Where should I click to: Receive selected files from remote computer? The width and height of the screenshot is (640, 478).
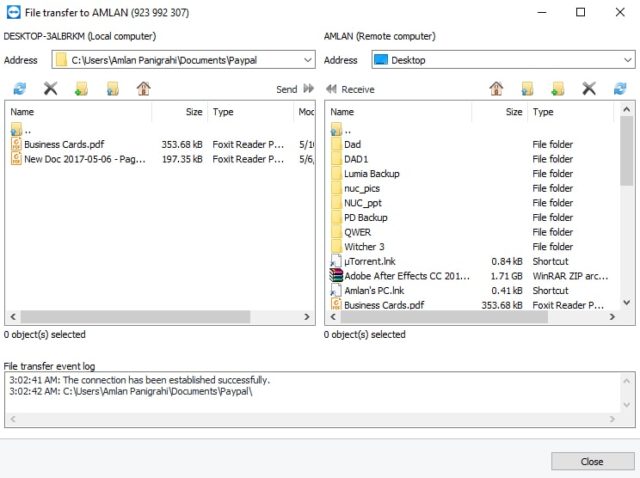[350, 89]
